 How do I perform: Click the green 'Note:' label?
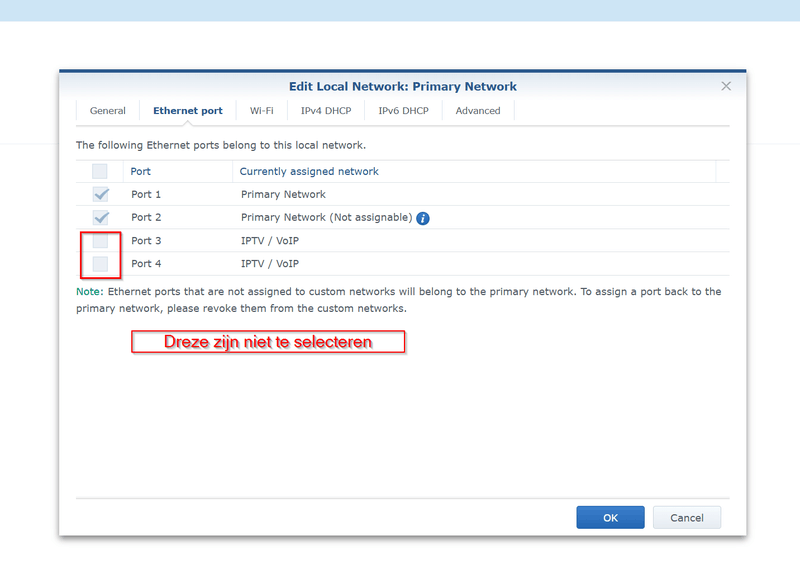click(90, 292)
